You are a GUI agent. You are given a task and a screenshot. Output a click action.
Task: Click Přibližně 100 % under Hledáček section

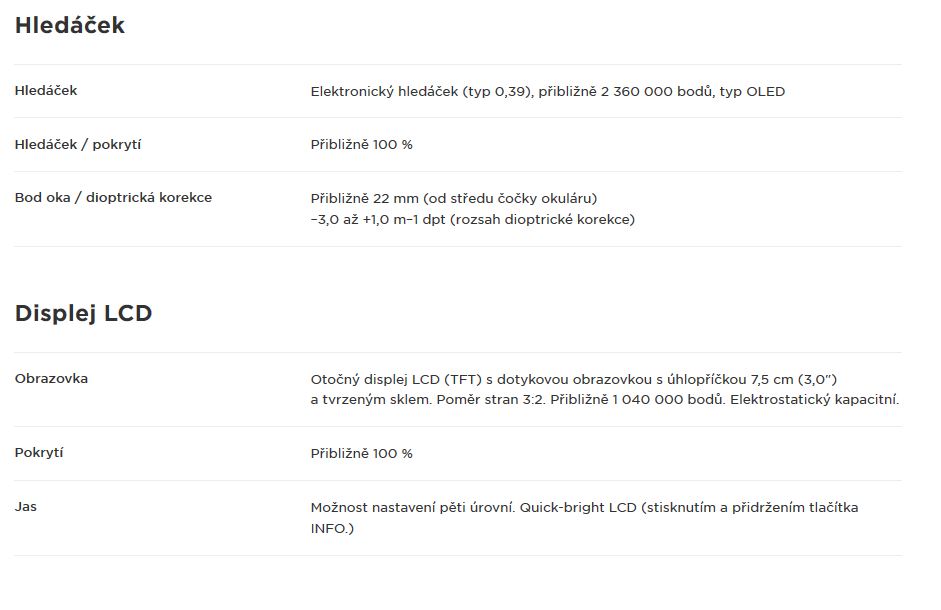tap(362, 145)
